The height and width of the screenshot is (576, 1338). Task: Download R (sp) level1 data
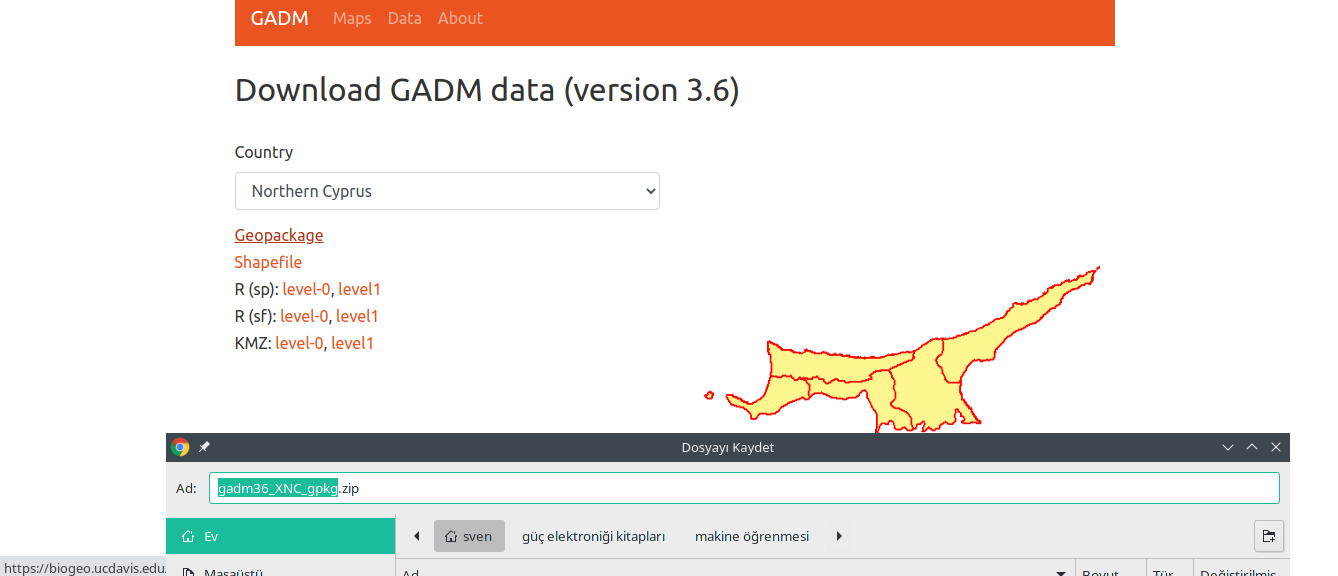(x=359, y=289)
